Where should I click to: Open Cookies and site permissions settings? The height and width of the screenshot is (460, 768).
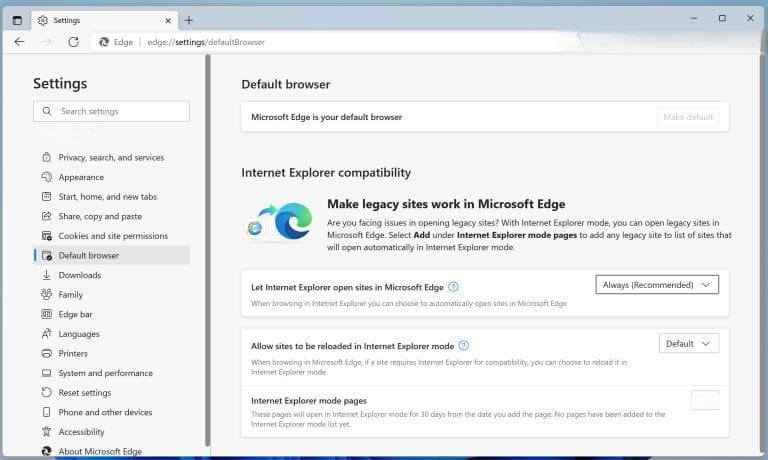pos(113,236)
